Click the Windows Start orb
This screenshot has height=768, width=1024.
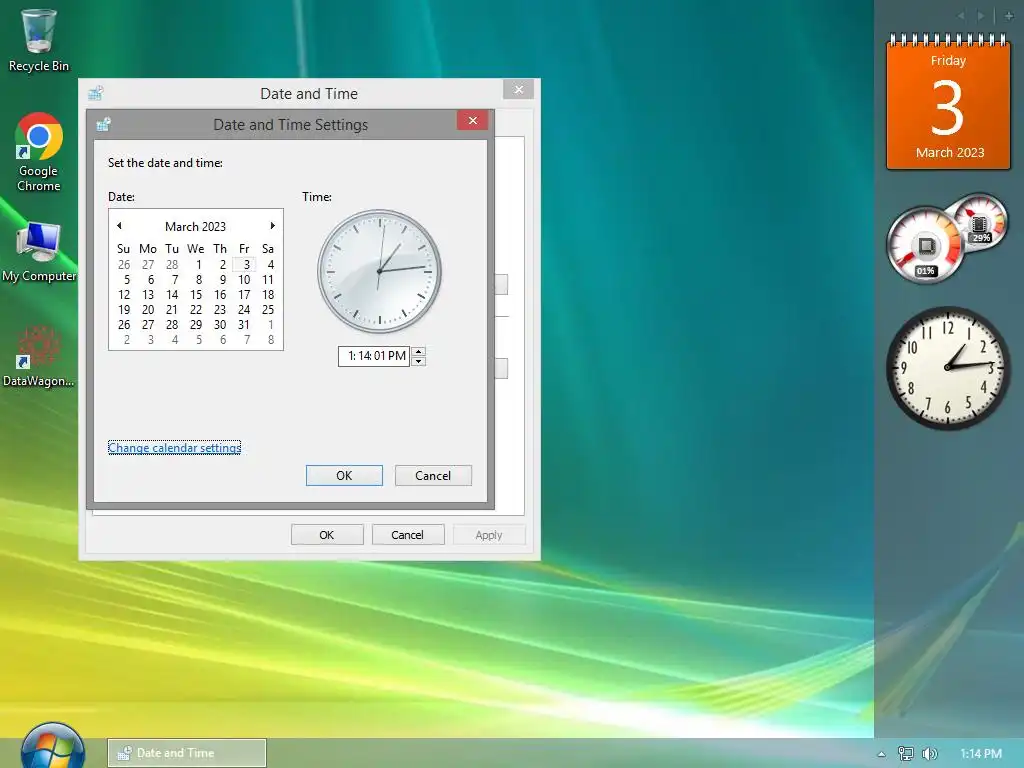point(52,748)
